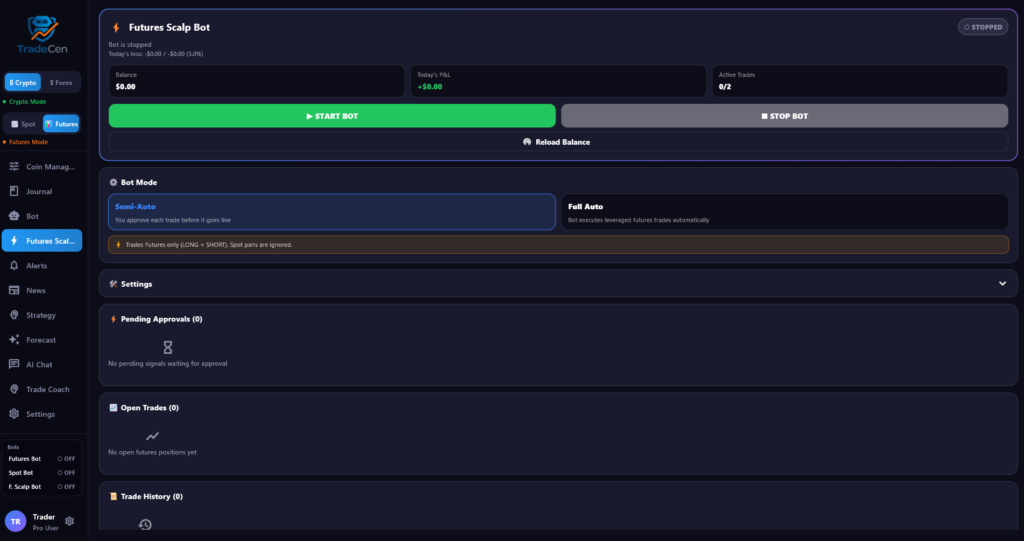The image size is (1024, 541).
Task: Go to Journal page
Action: coord(42,191)
